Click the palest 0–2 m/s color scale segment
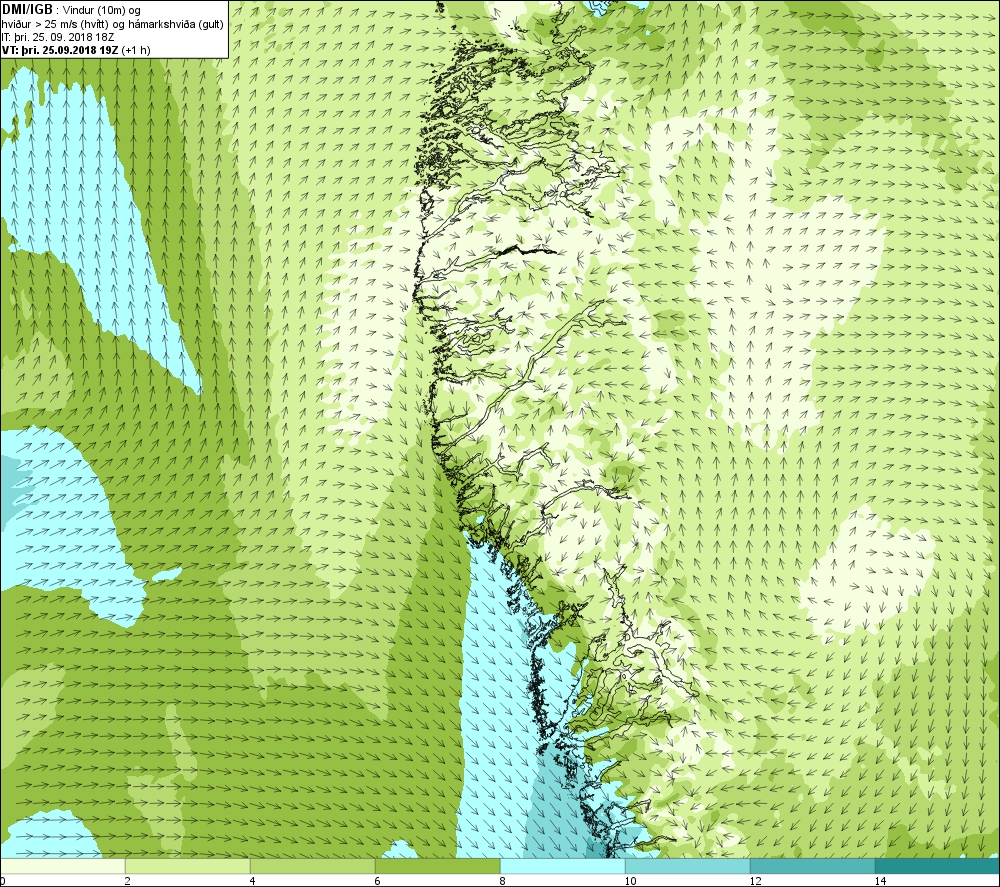Viewport: 1000px width, 887px height. [x=62, y=866]
